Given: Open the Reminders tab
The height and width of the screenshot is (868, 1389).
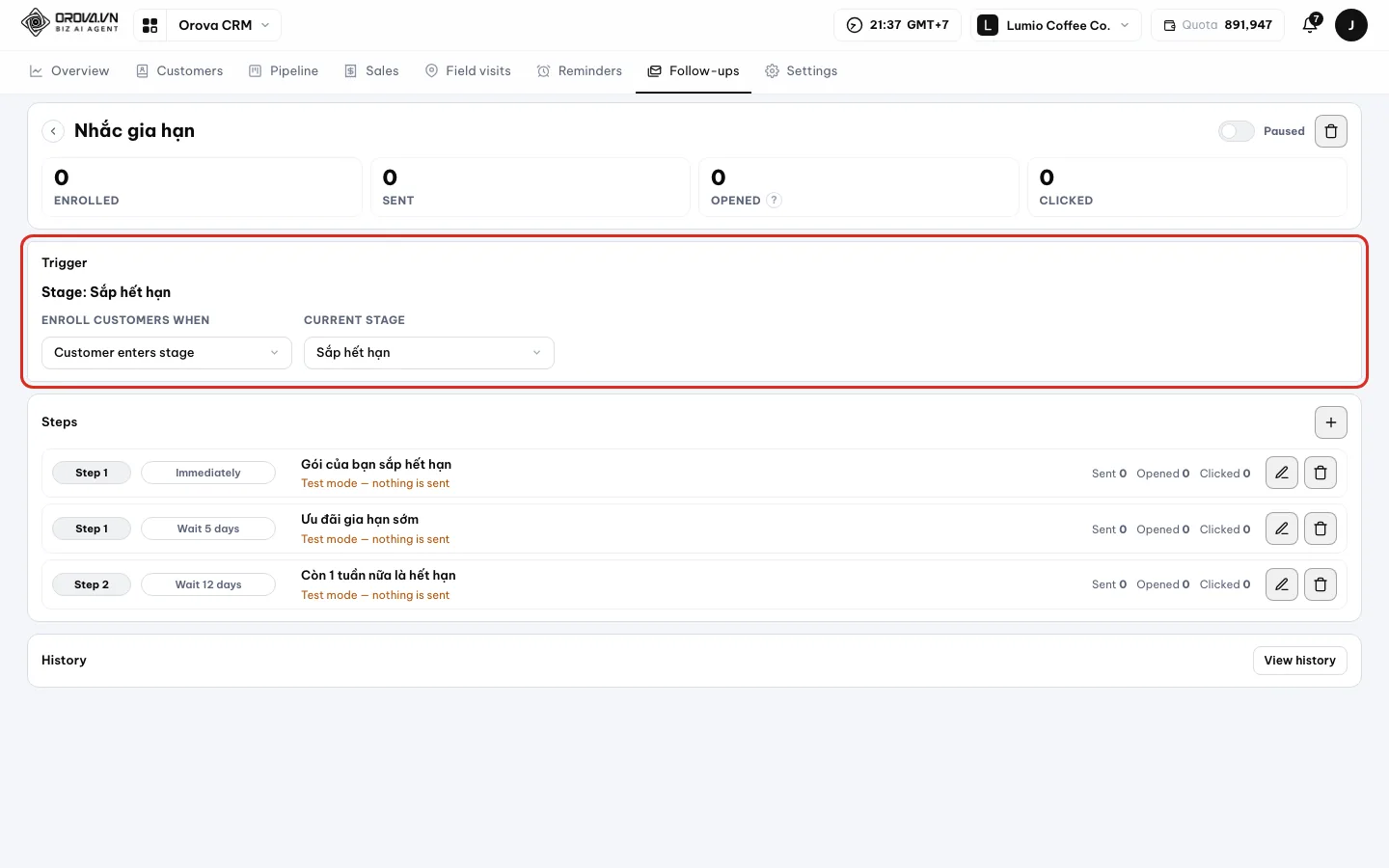Looking at the screenshot, I should tap(579, 71).
